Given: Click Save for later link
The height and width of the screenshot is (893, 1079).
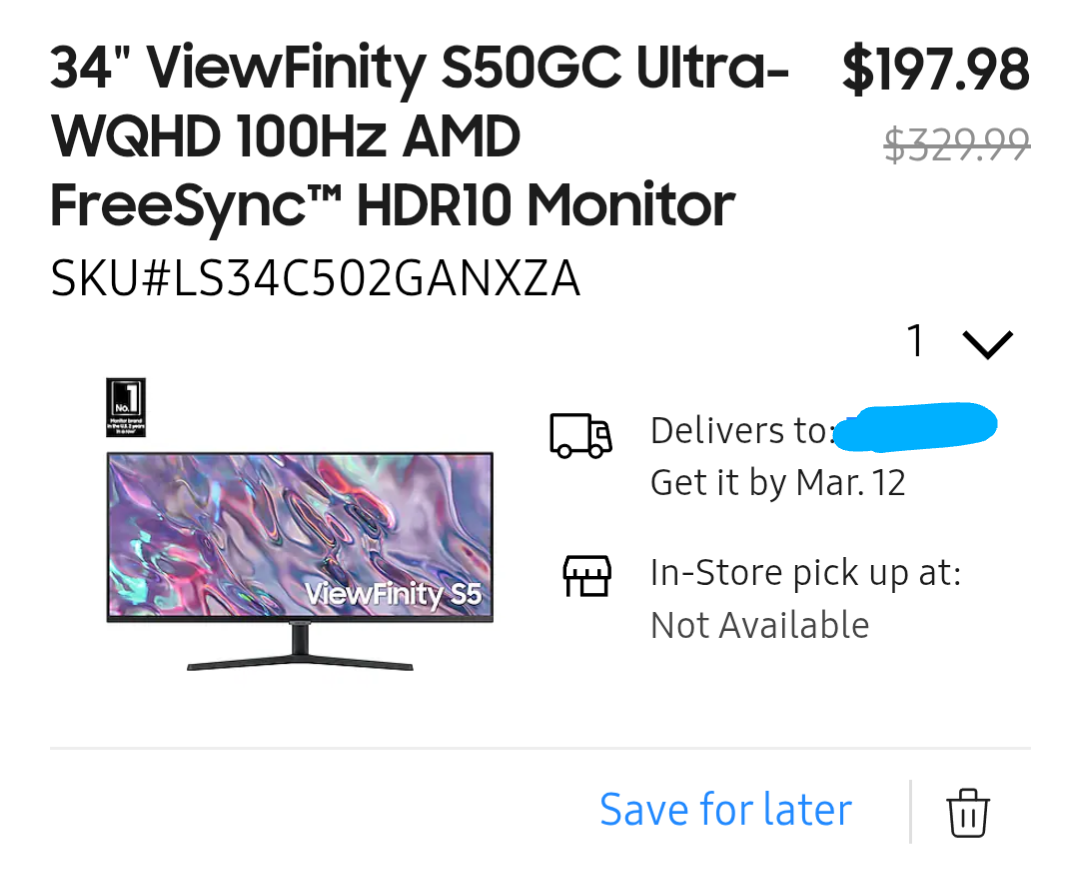Looking at the screenshot, I should tap(725, 809).
